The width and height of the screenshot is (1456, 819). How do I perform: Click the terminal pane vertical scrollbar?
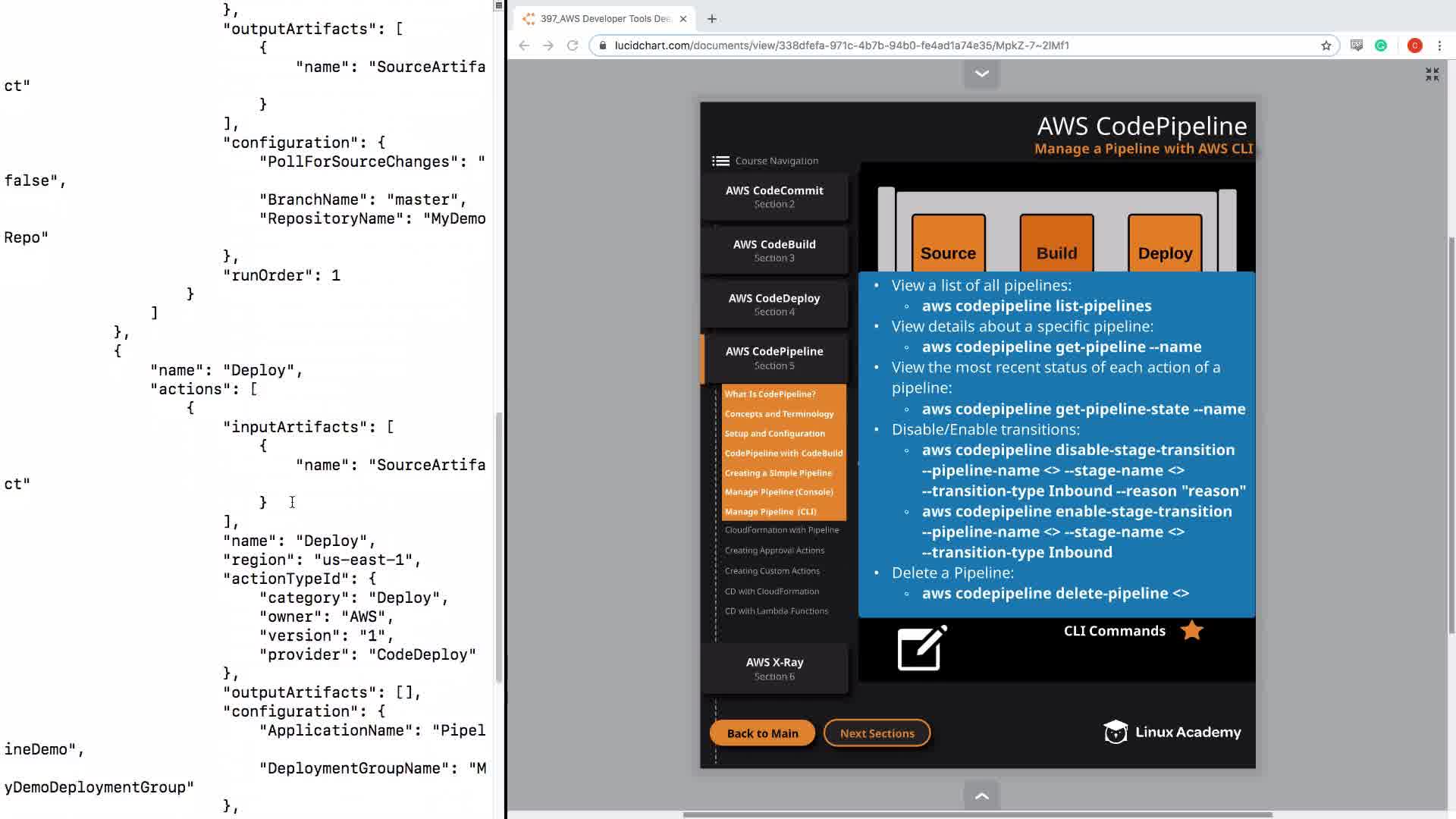(498, 546)
